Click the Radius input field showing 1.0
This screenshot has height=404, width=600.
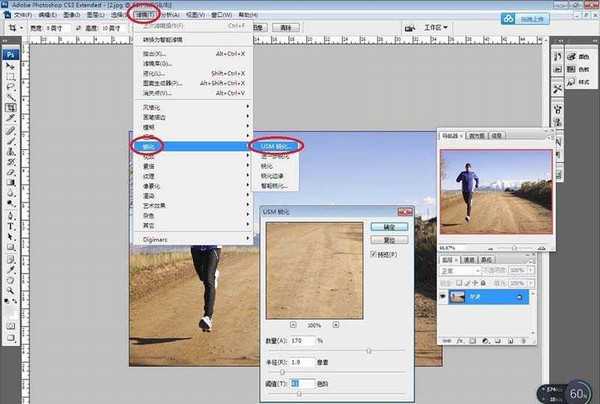point(302,362)
